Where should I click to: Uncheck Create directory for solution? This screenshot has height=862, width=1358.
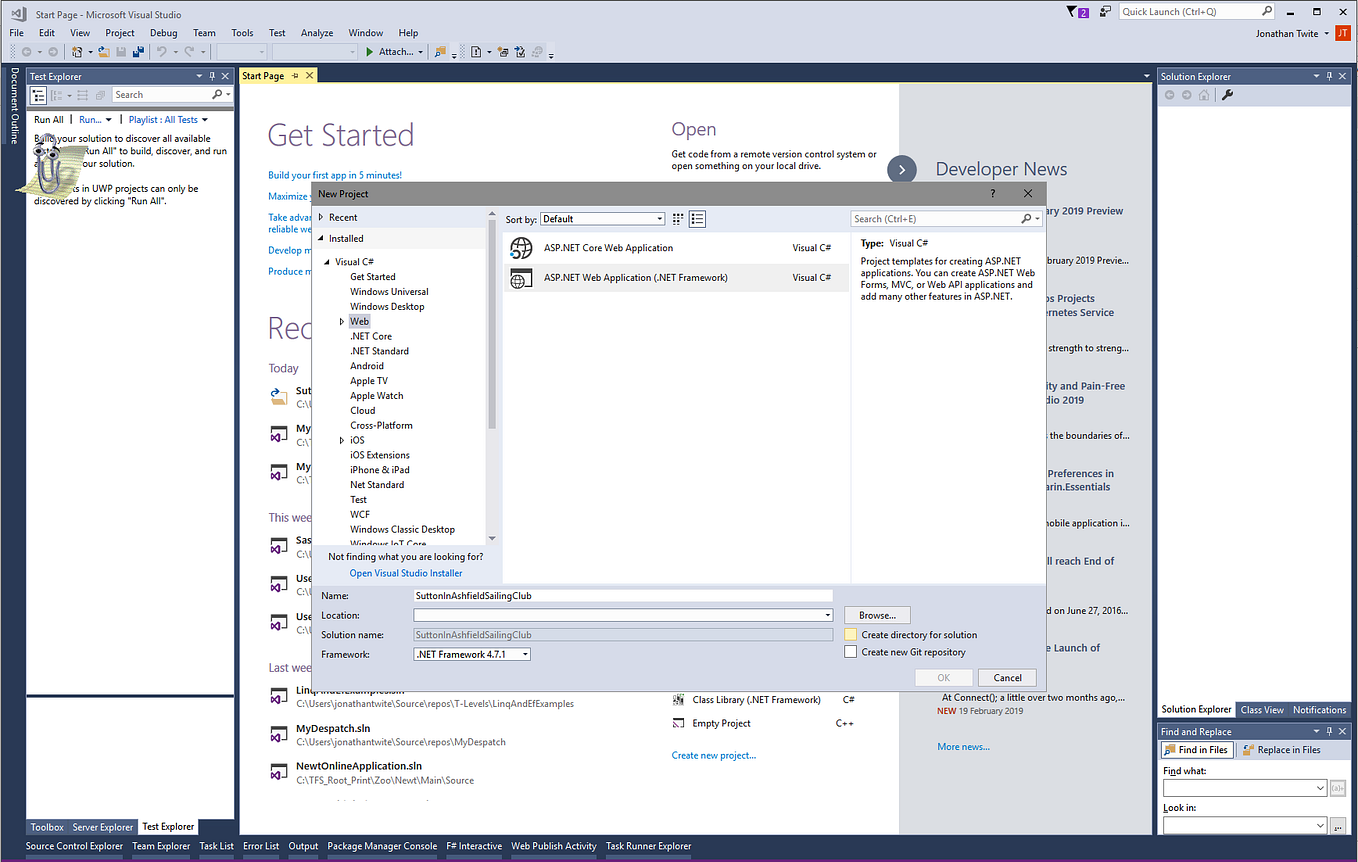tap(850, 634)
